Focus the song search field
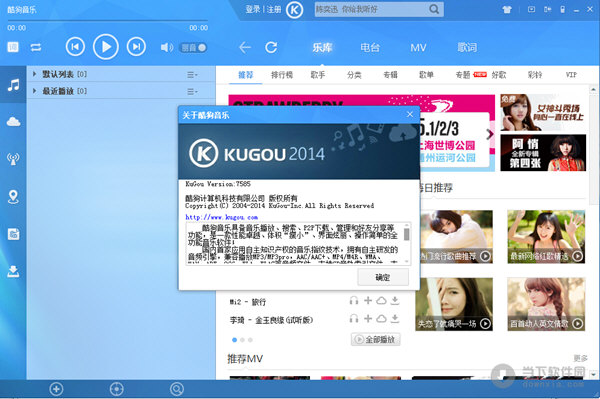 click(x=371, y=9)
